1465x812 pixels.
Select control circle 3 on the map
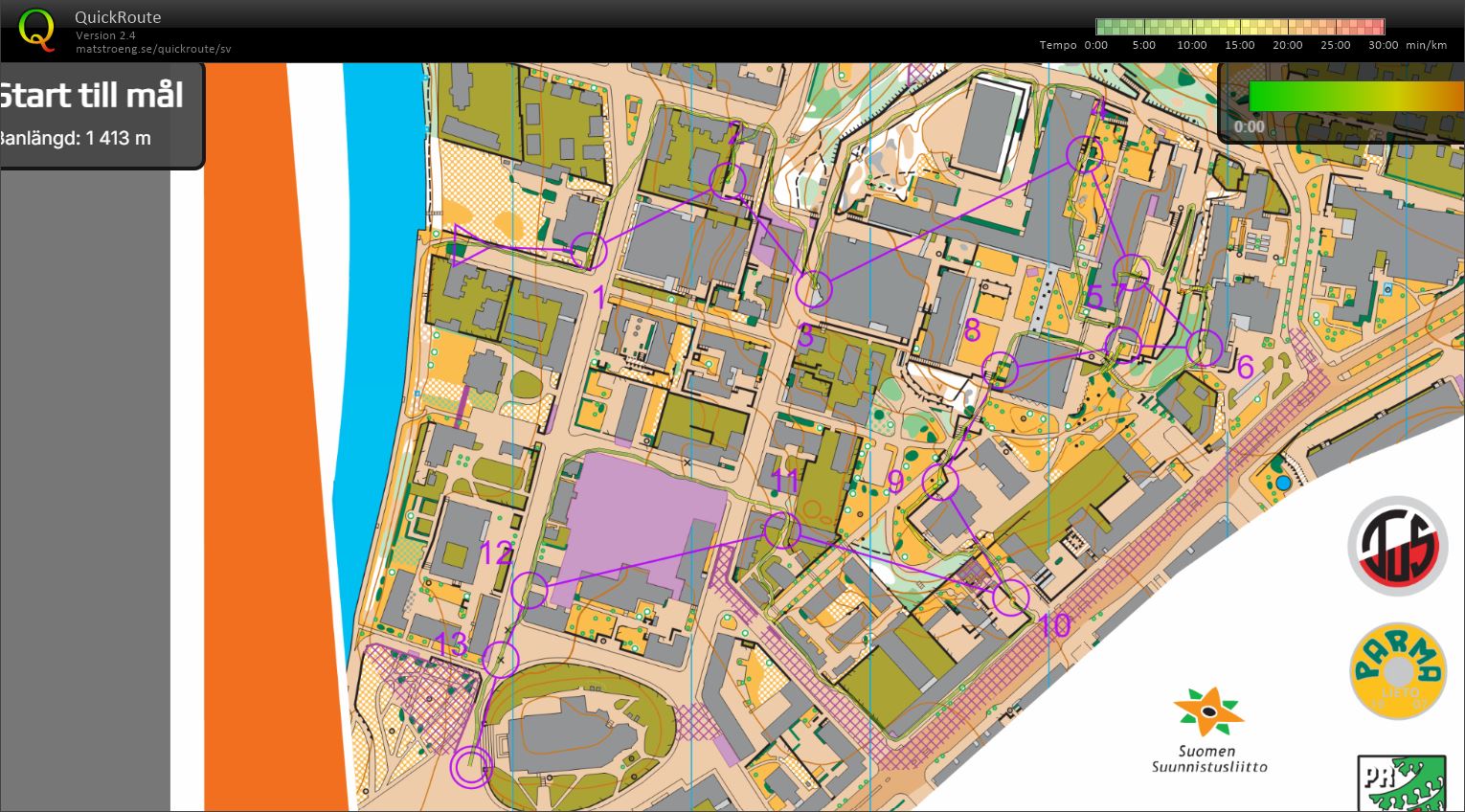click(815, 288)
